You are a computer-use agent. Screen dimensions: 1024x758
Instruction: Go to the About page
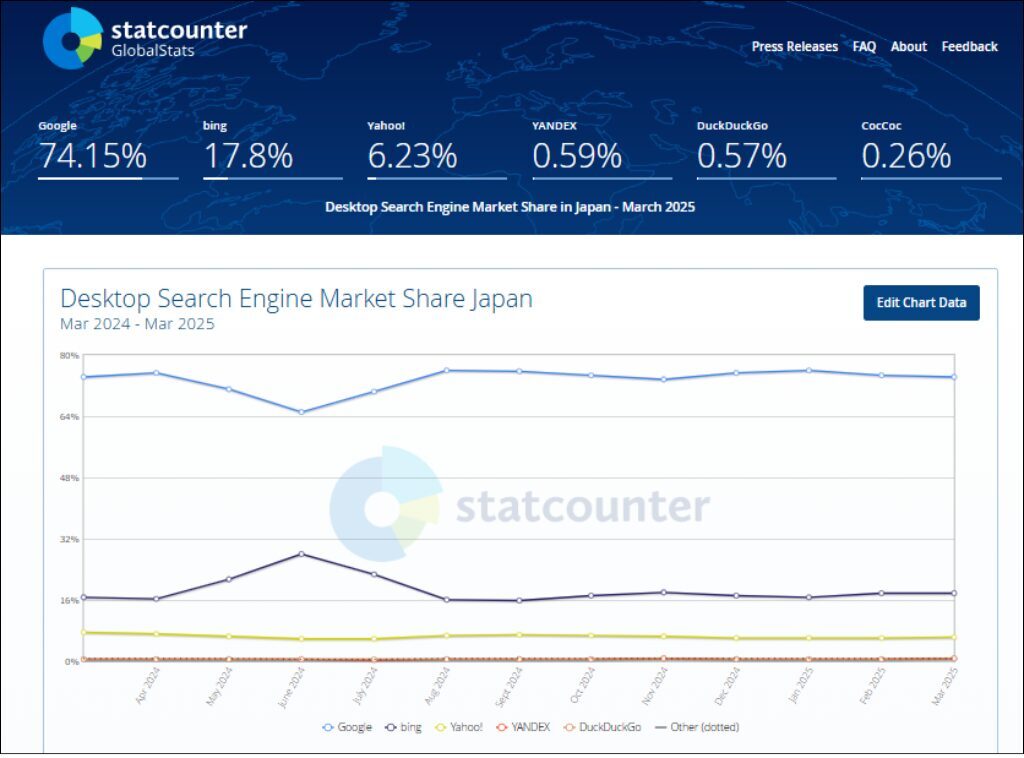[908, 46]
